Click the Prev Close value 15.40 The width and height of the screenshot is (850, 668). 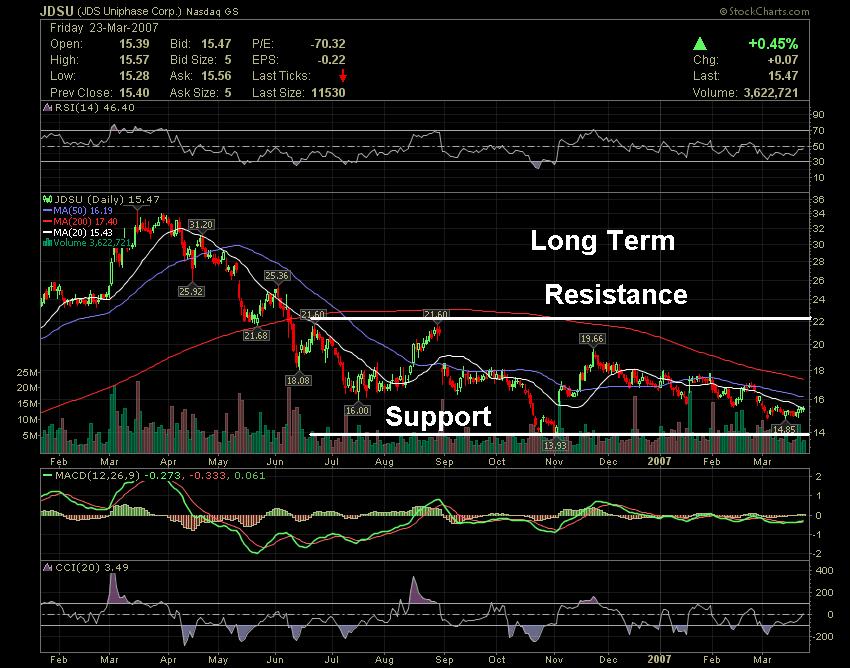[x=134, y=92]
